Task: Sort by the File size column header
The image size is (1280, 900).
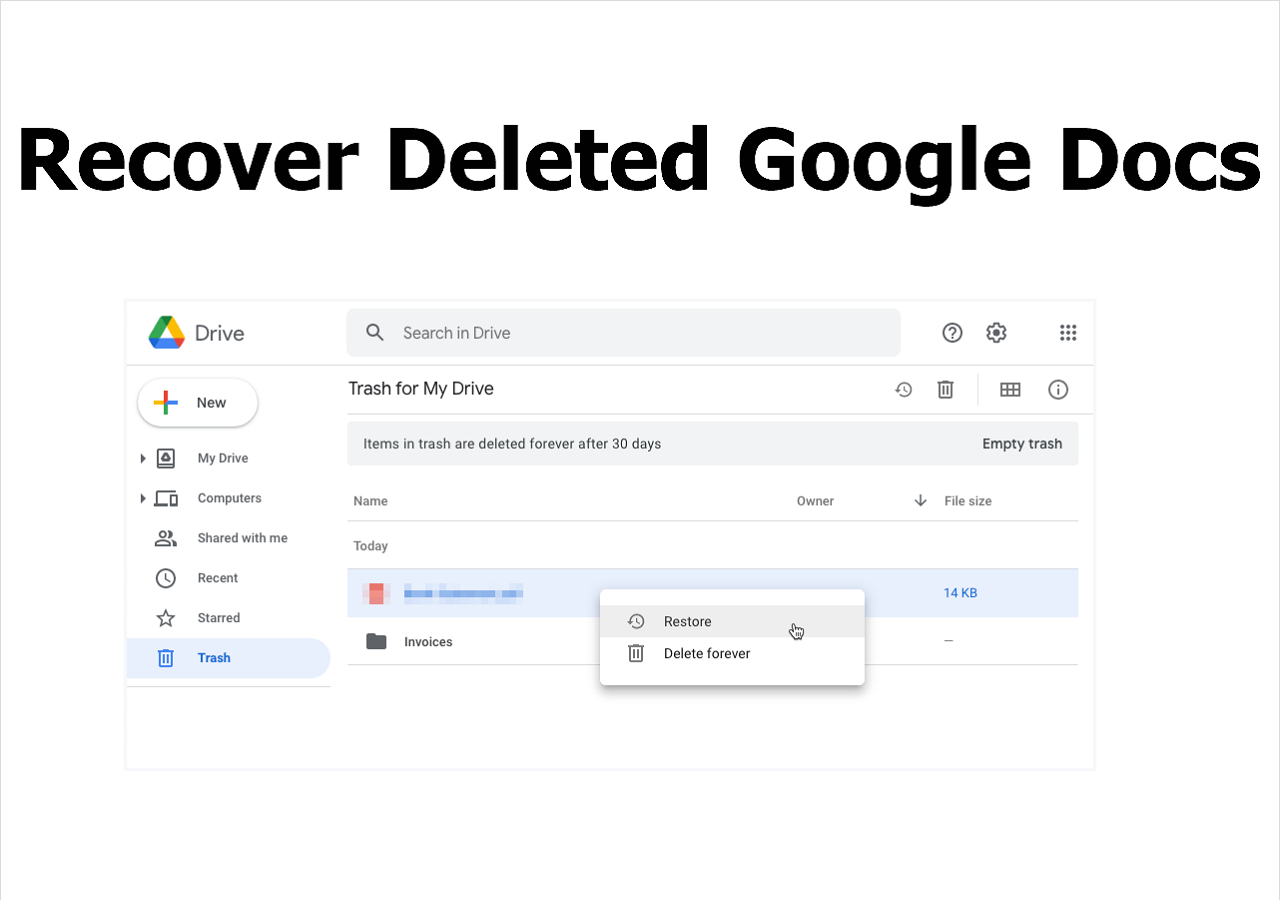Action: pos(968,501)
